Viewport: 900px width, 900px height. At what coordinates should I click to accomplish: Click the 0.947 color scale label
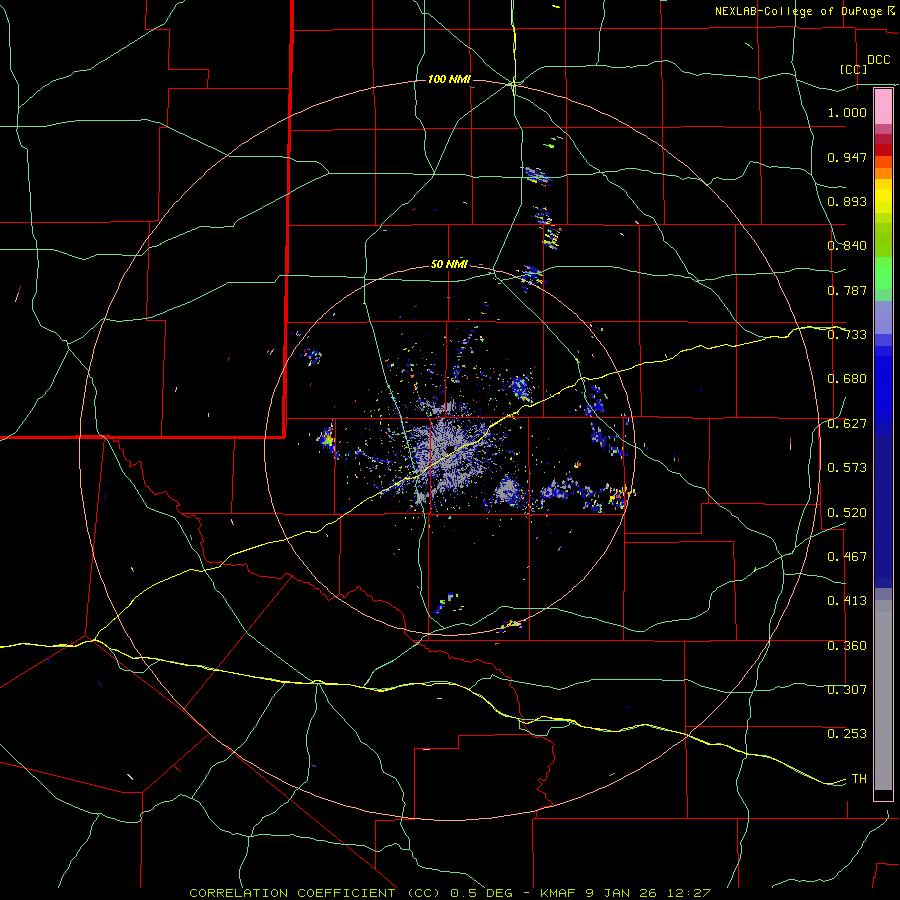[847, 157]
